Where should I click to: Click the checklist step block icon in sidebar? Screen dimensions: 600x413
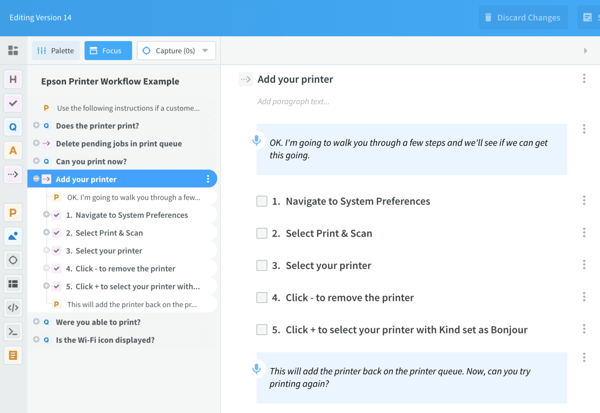click(x=13, y=103)
